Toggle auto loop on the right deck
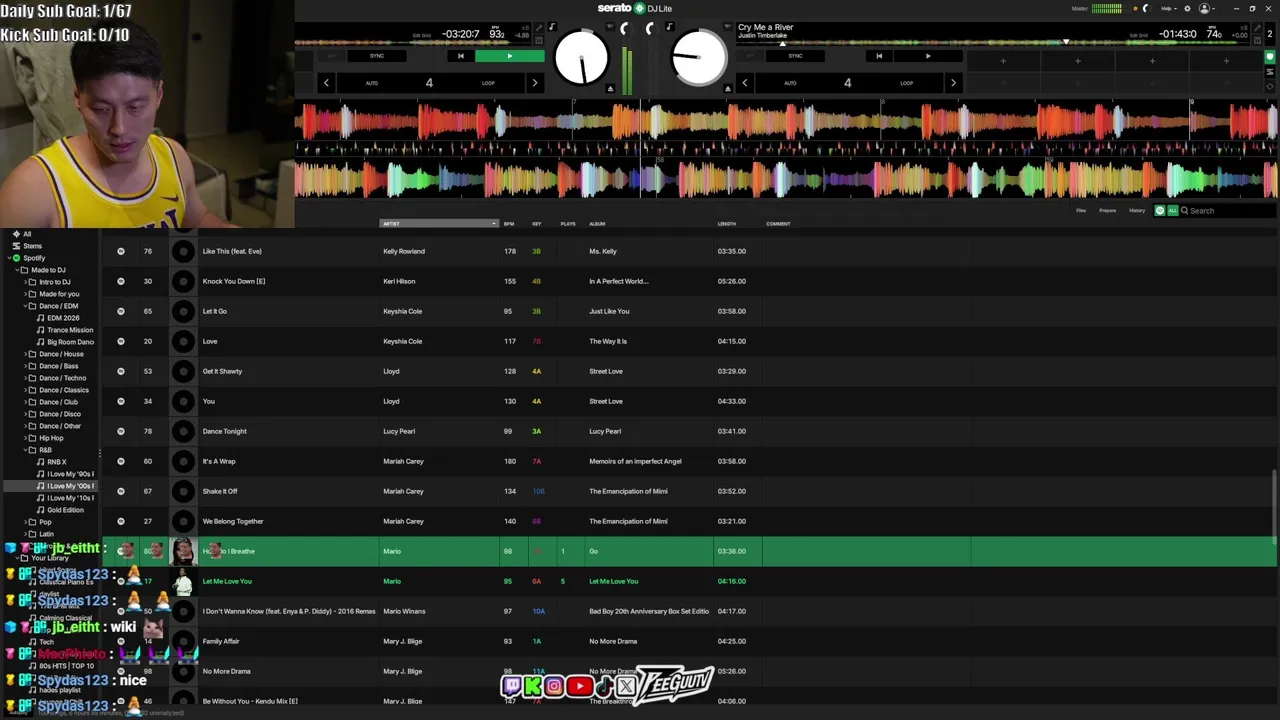This screenshot has height=720, width=1280. click(790, 83)
